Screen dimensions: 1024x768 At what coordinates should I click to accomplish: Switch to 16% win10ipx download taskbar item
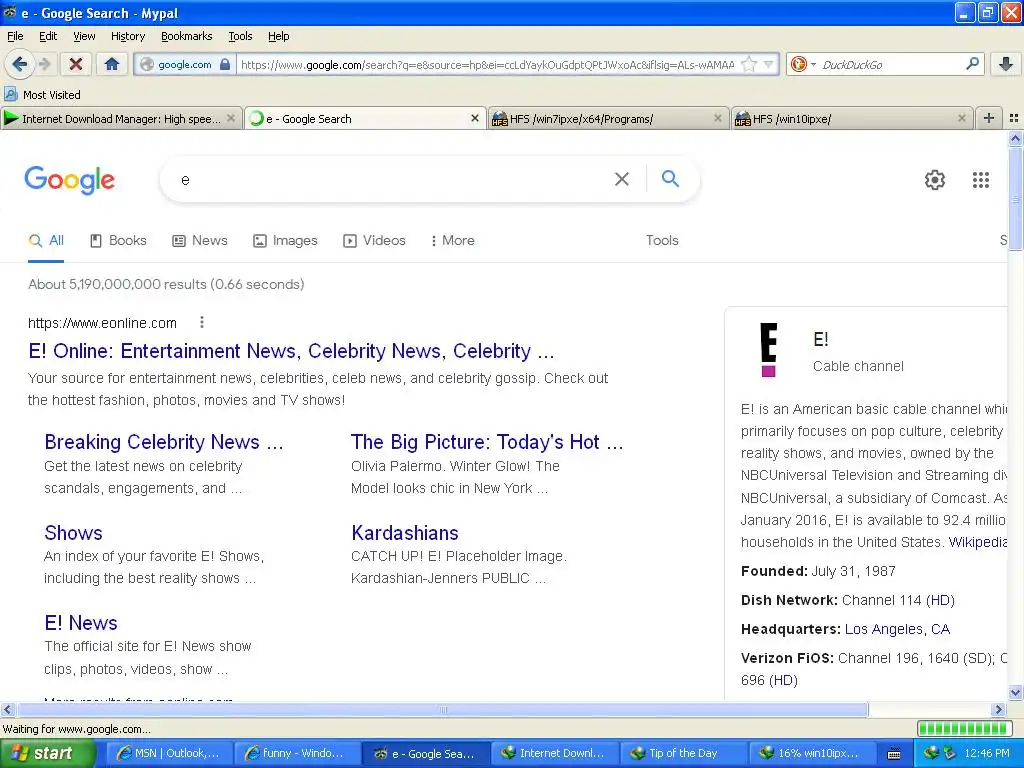point(810,753)
